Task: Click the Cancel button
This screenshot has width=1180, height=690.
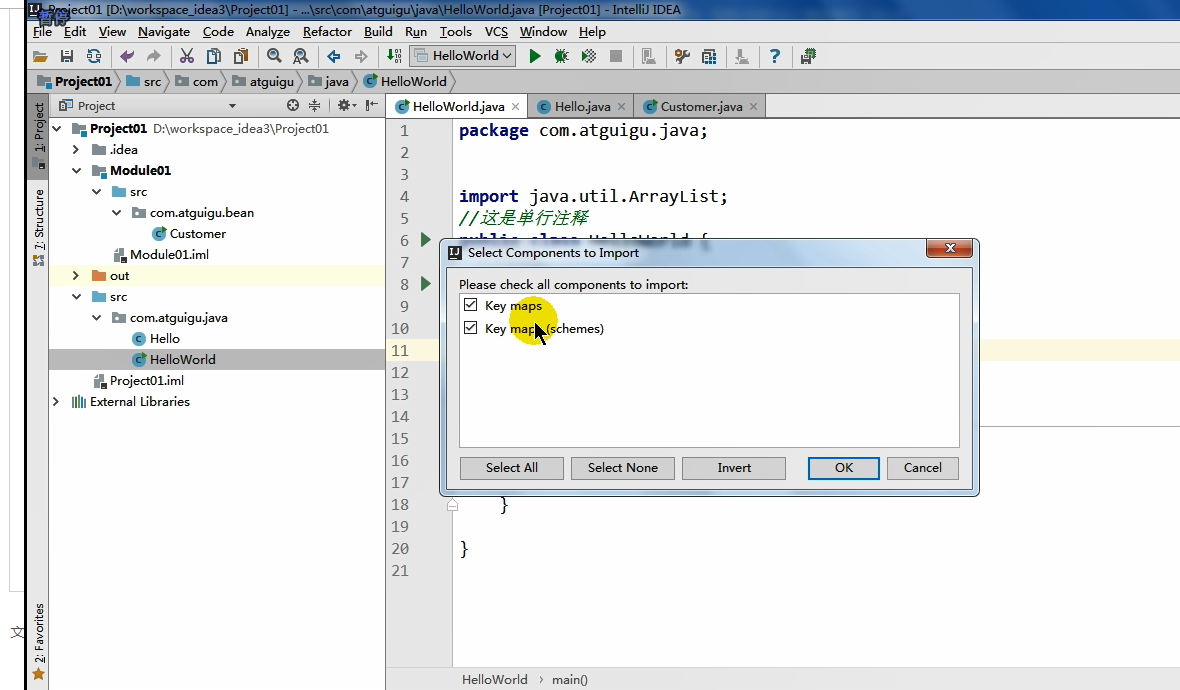Action: (x=923, y=468)
